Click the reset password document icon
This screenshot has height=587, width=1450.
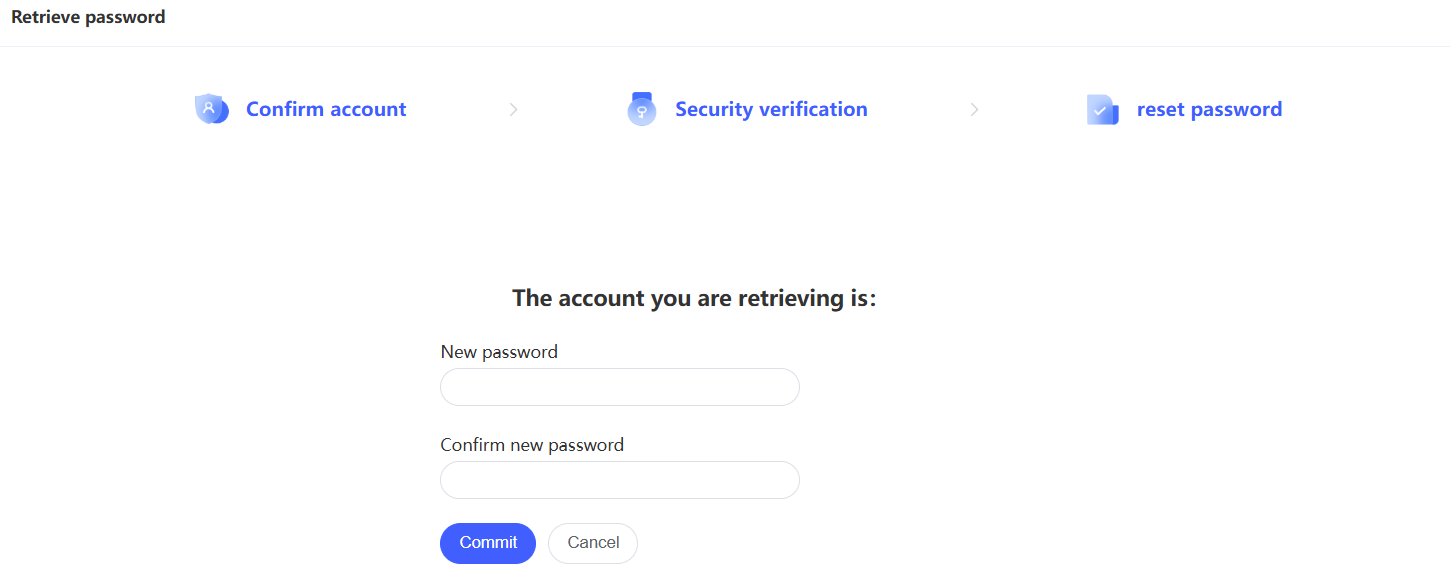[x=1102, y=109]
